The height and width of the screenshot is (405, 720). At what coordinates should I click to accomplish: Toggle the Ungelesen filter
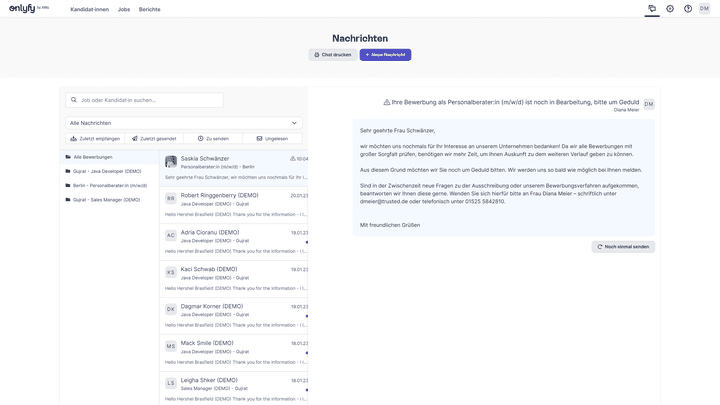click(x=272, y=138)
